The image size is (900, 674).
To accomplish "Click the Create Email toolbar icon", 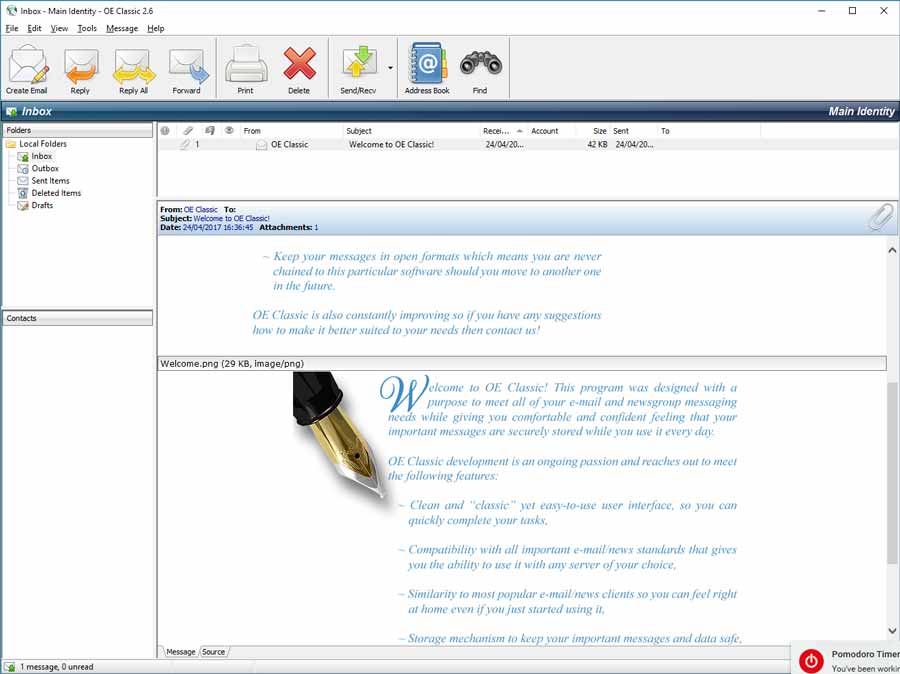I will tap(27, 69).
